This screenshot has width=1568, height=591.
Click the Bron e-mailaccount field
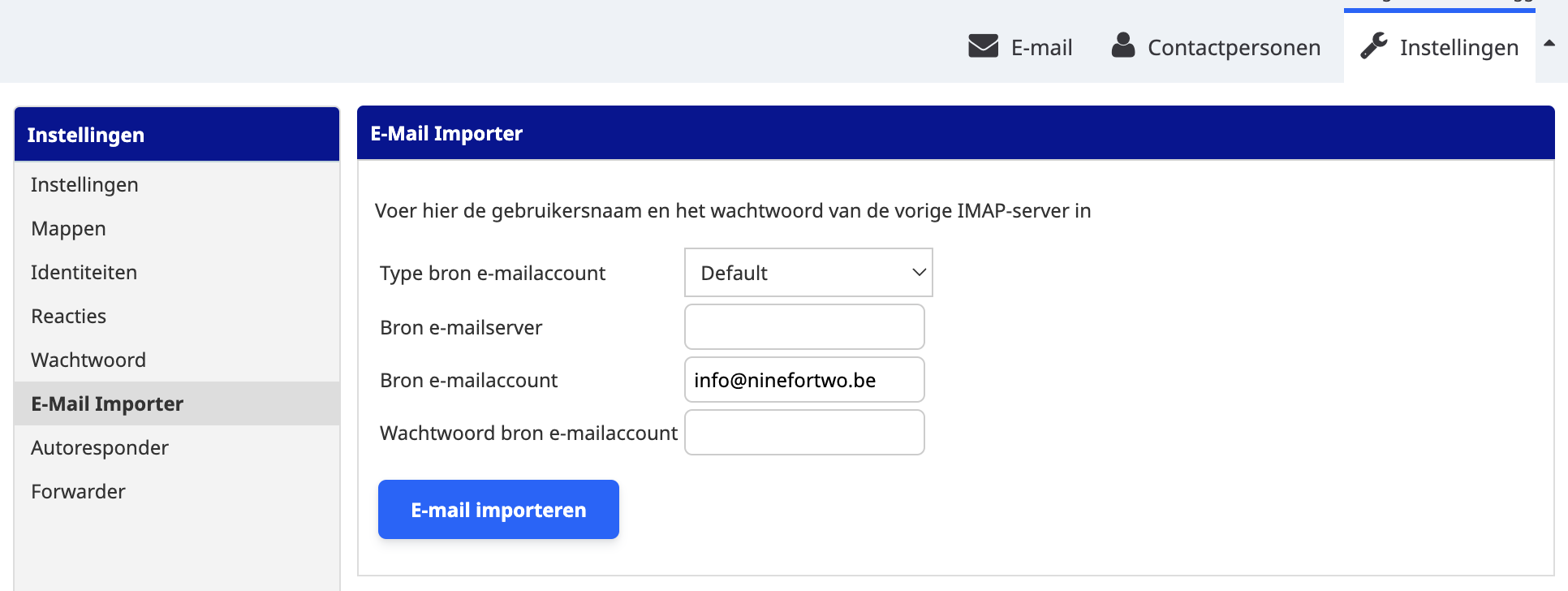[804, 380]
